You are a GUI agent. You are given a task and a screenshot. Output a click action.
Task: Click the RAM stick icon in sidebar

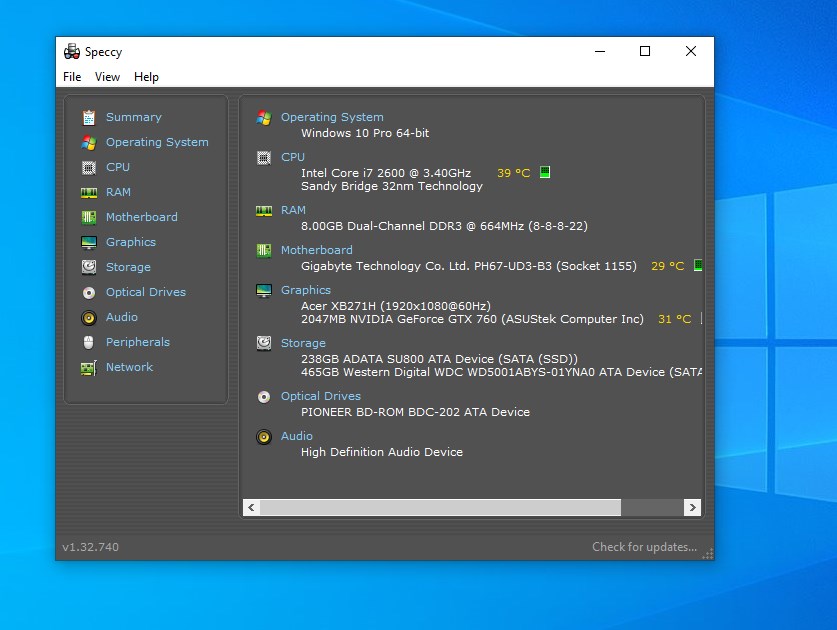89,192
